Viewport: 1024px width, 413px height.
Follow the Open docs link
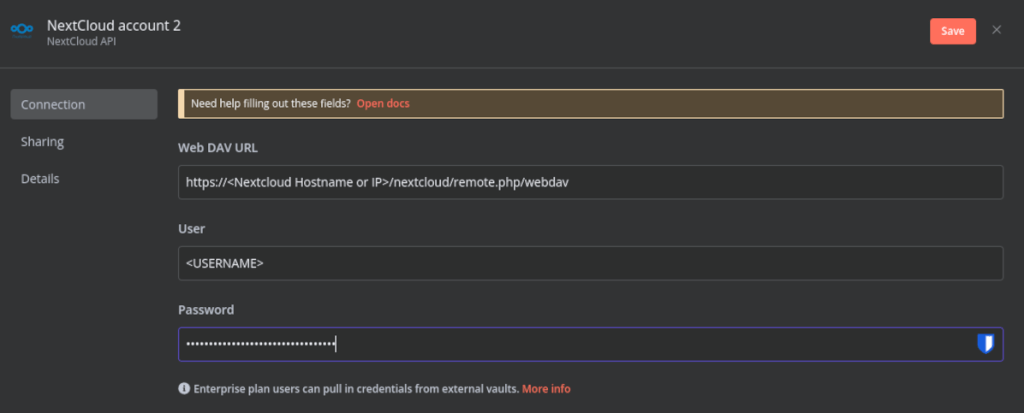tap(383, 104)
